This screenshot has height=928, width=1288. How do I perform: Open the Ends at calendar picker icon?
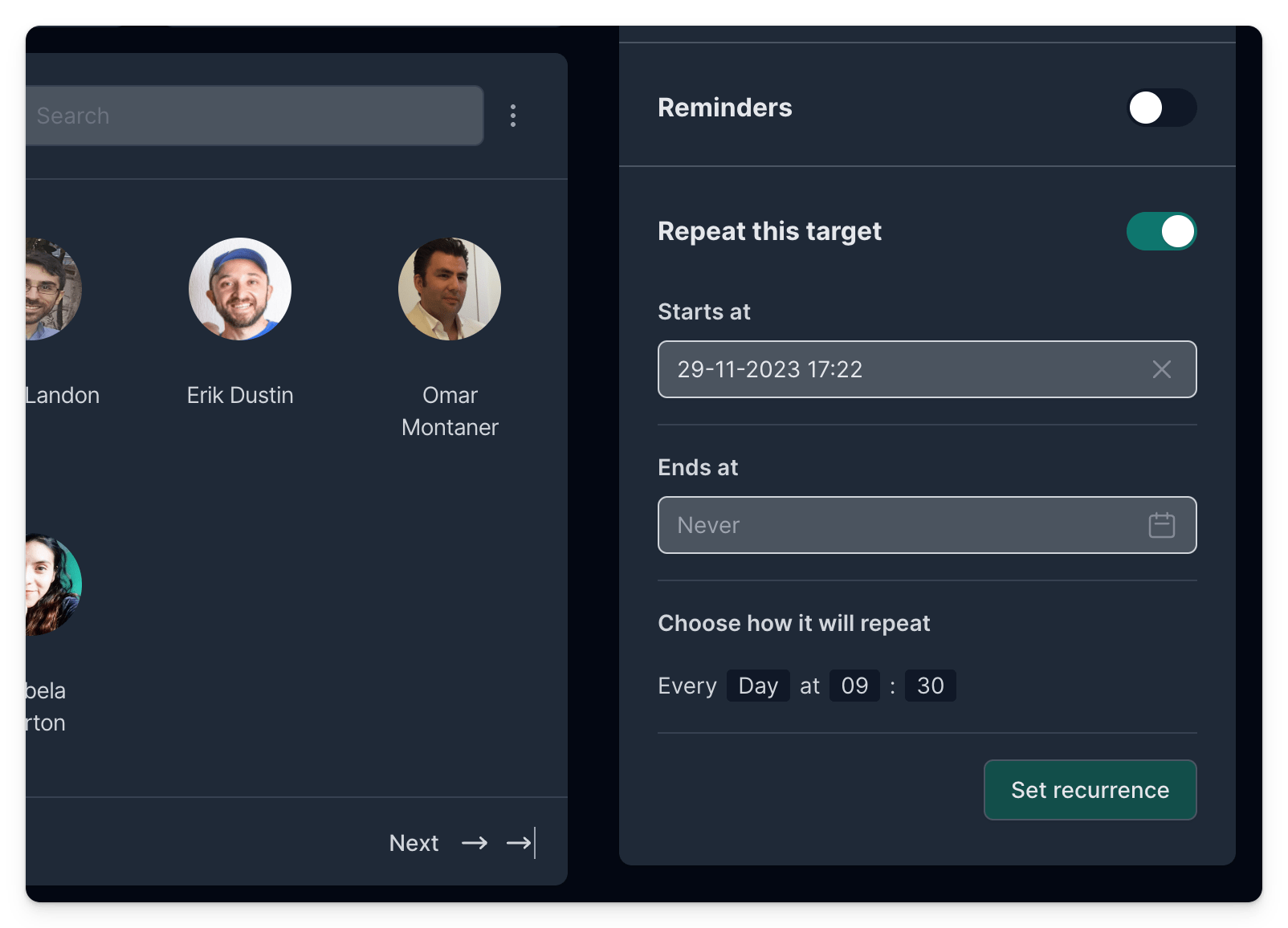[1161, 525]
